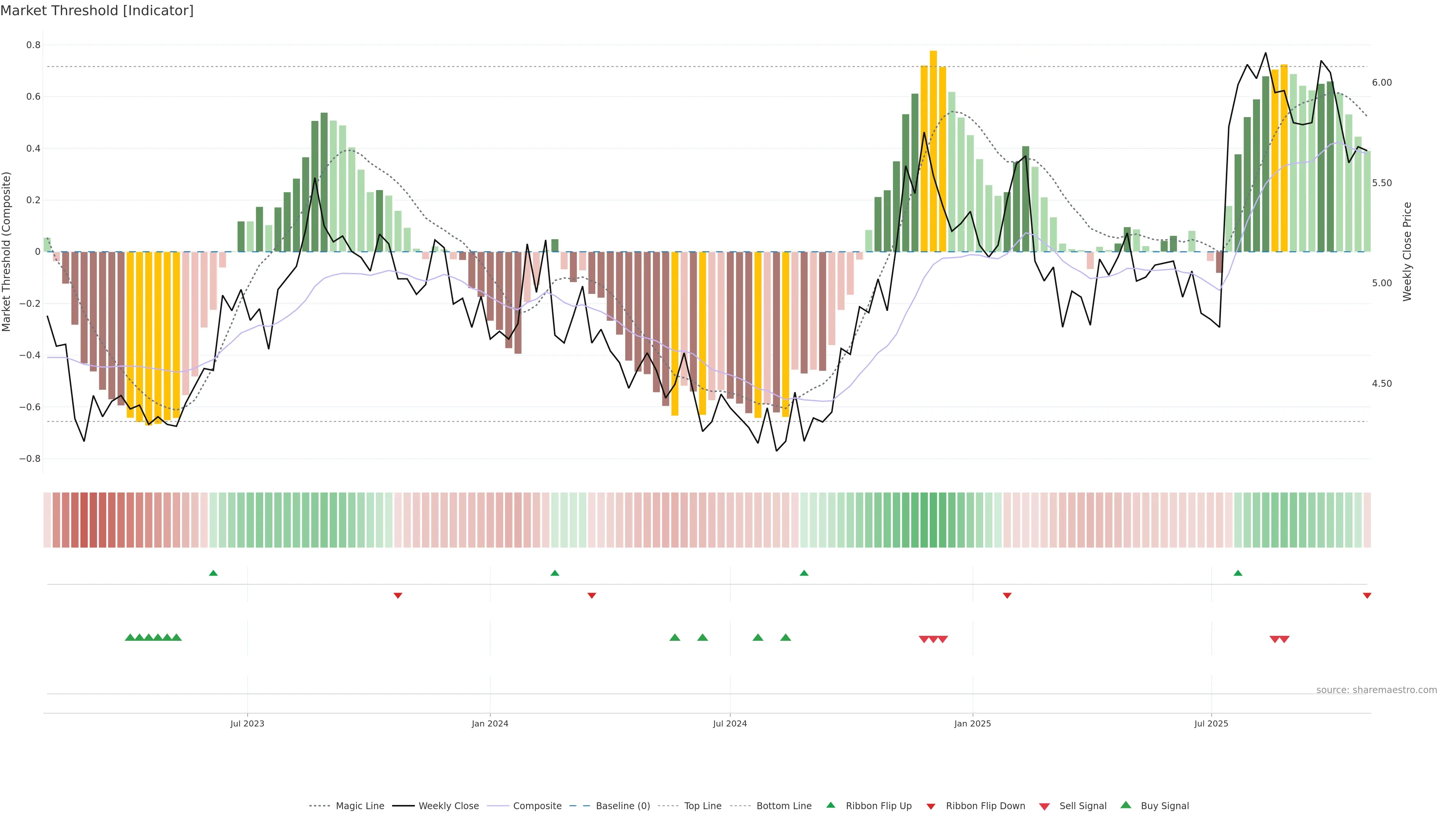The width and height of the screenshot is (1456, 819).
Task: Toggle Baseline (0) legend item
Action: point(622,806)
